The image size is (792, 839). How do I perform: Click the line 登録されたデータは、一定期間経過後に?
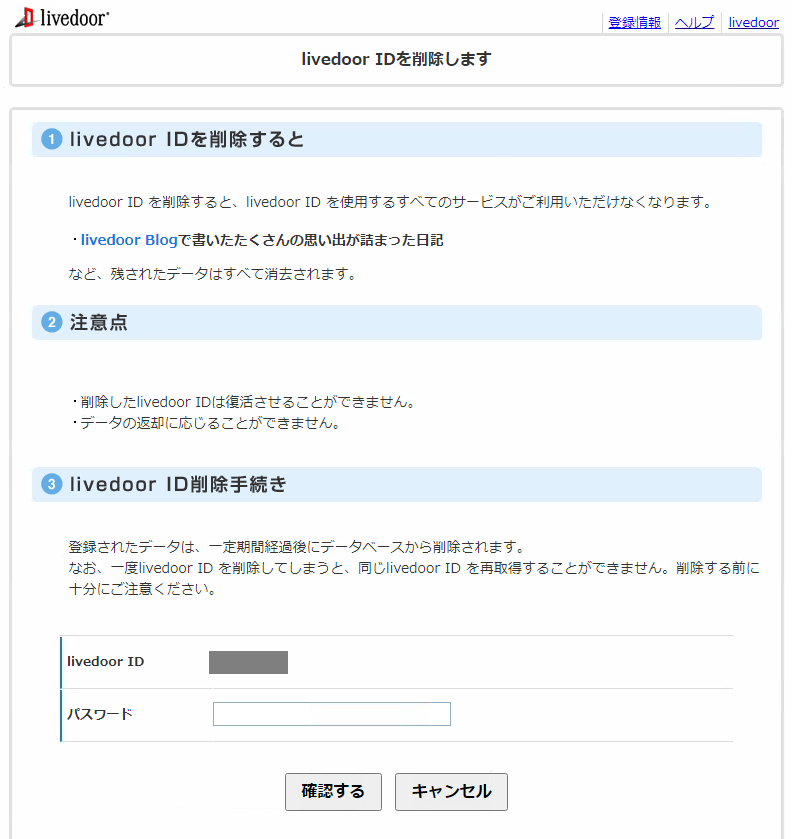click(296, 547)
